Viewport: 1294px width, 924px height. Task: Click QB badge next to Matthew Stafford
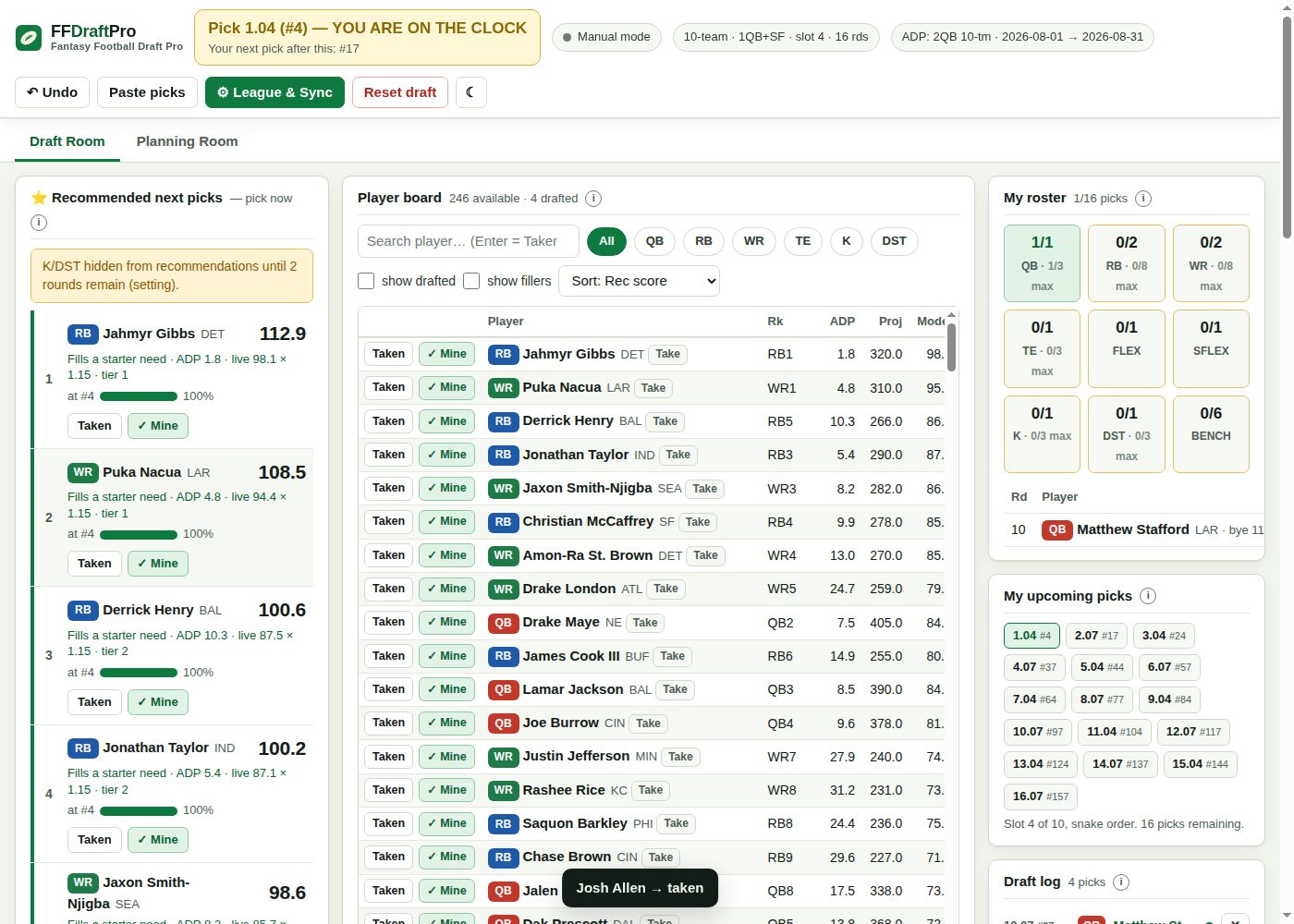[1056, 530]
